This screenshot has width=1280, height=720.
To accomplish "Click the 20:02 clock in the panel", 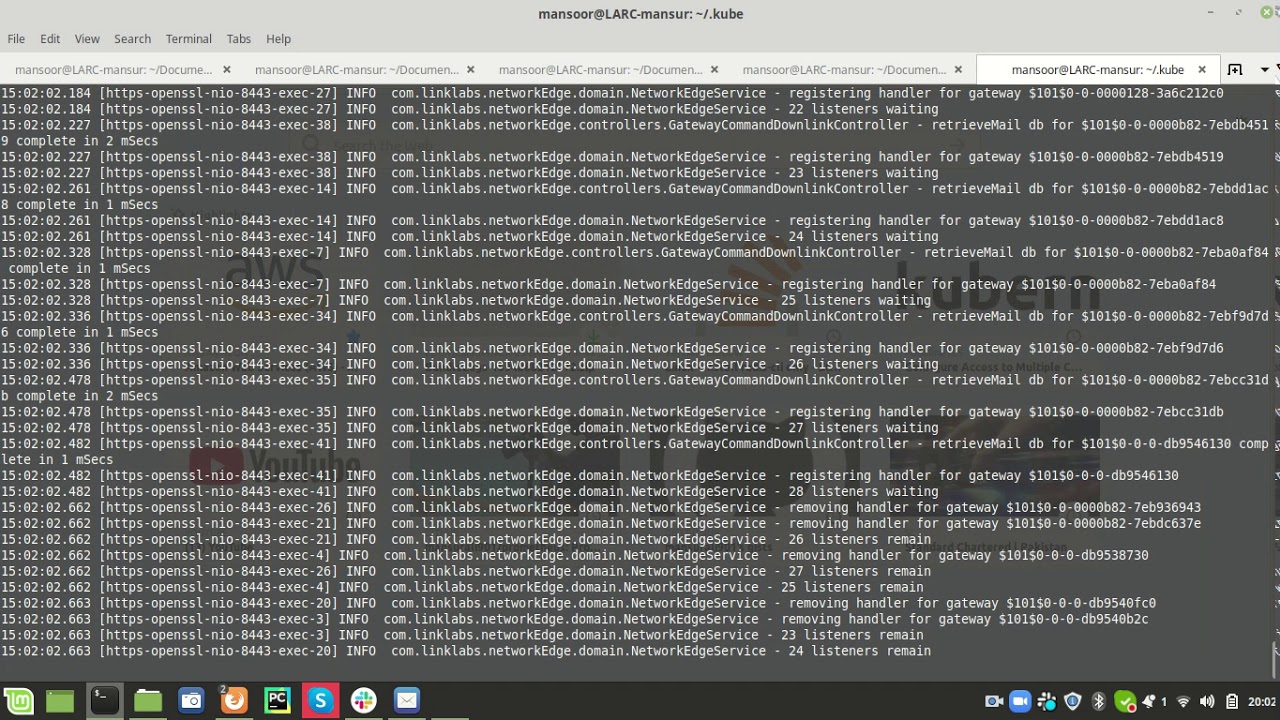I will click(x=1263, y=702).
